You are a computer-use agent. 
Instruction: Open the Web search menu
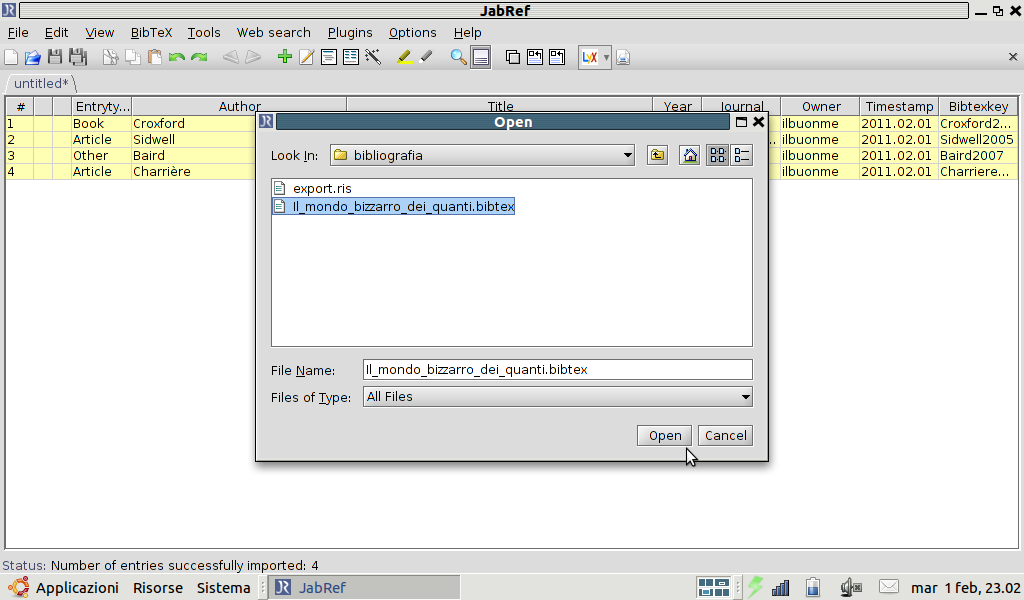tap(274, 33)
